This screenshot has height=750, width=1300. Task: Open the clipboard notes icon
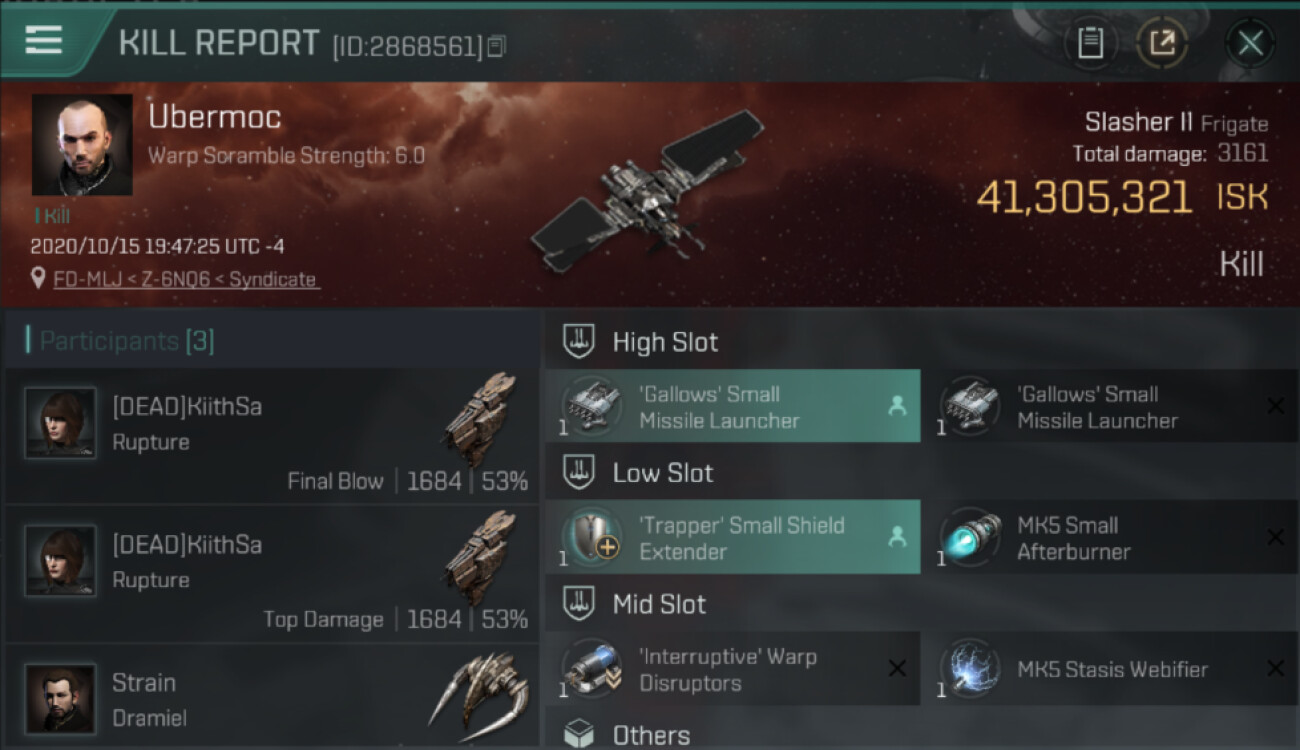(1090, 43)
